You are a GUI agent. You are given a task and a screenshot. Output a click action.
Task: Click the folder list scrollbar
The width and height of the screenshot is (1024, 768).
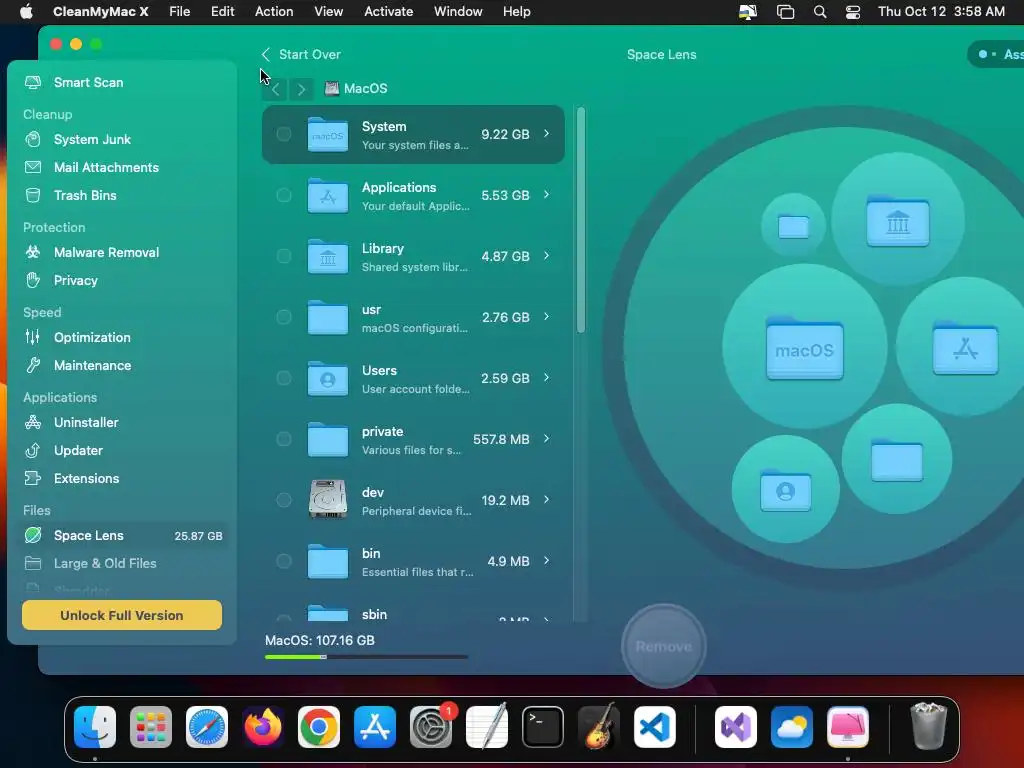[581, 220]
